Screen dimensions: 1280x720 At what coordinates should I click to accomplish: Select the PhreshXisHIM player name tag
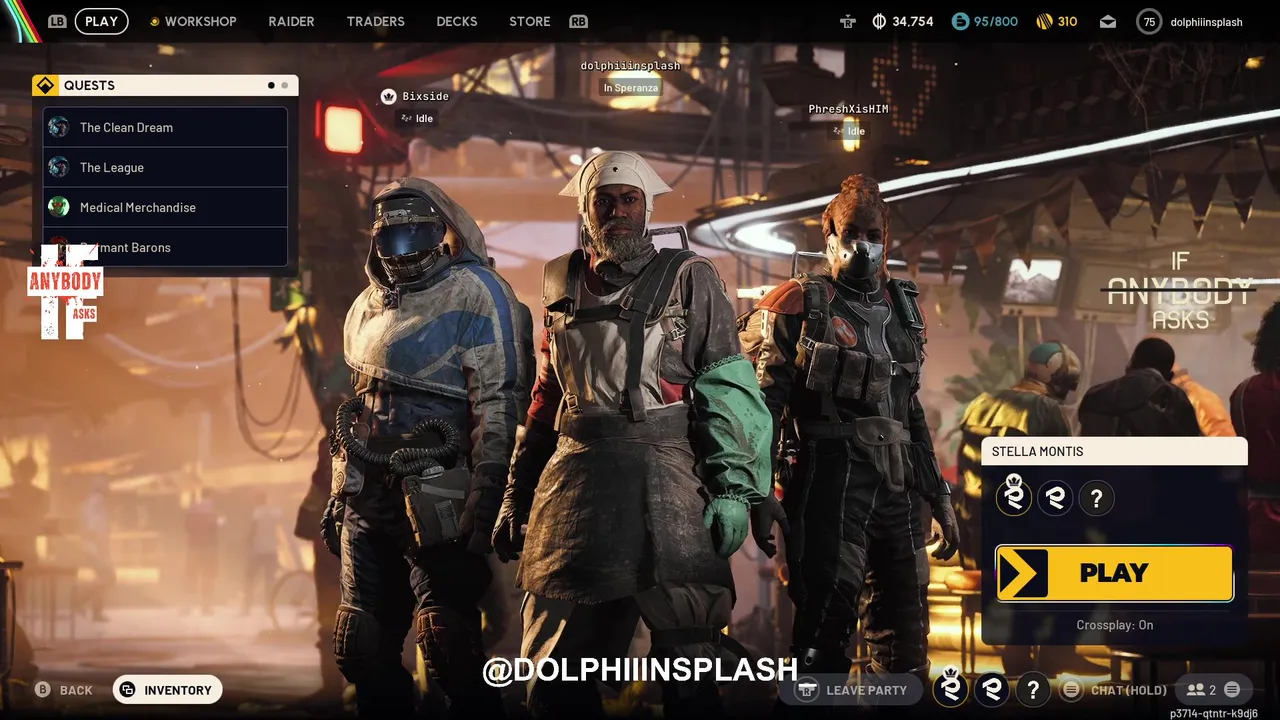pyautogui.click(x=848, y=109)
